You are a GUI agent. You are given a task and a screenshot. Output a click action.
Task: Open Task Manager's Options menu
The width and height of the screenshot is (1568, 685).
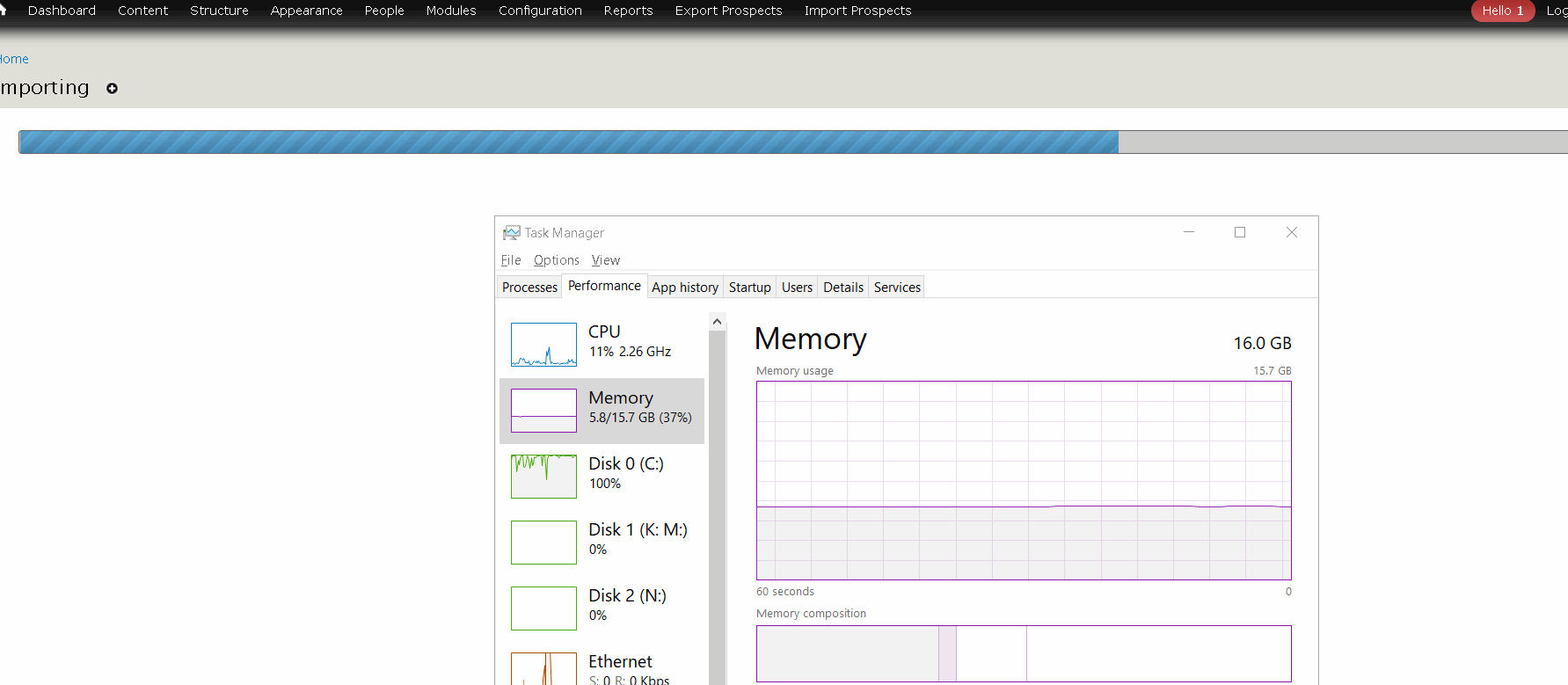557,260
